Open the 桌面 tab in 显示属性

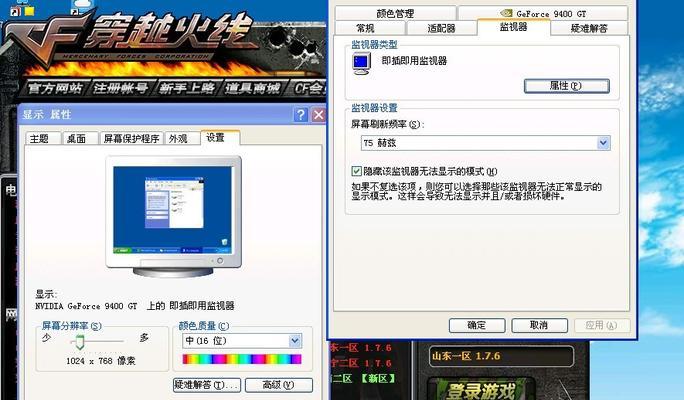[79, 138]
